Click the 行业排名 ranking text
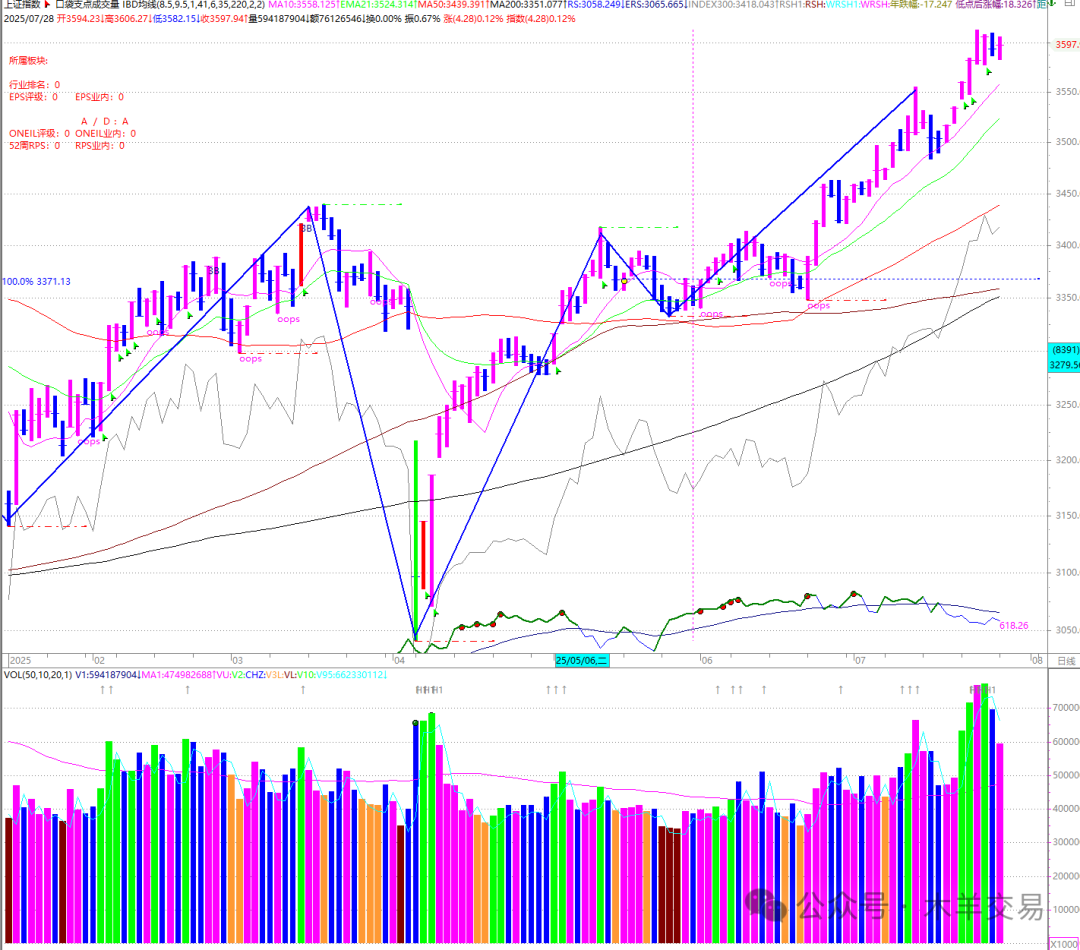The image size is (1080, 950). pos(34,85)
